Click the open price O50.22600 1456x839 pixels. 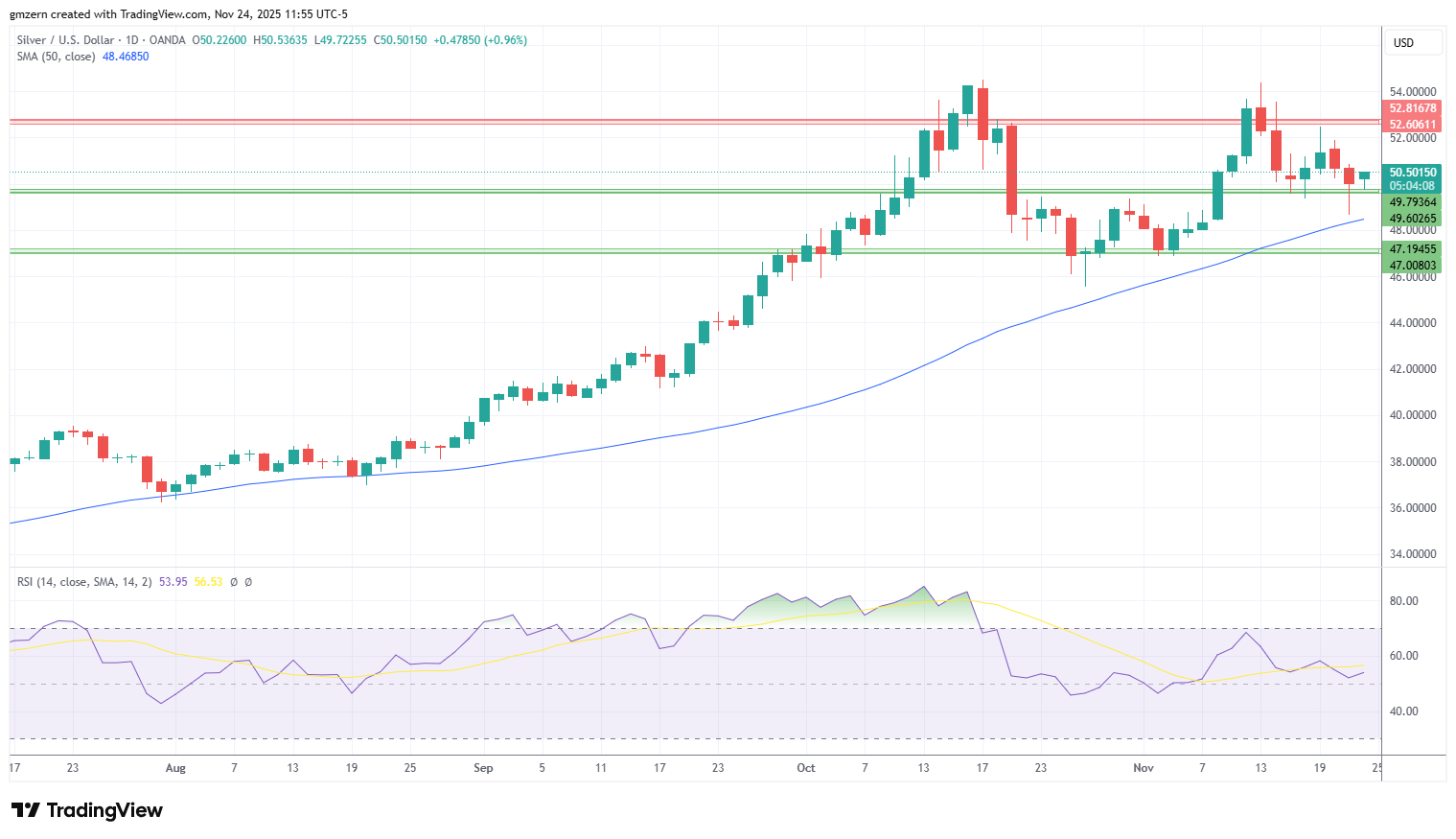219,40
